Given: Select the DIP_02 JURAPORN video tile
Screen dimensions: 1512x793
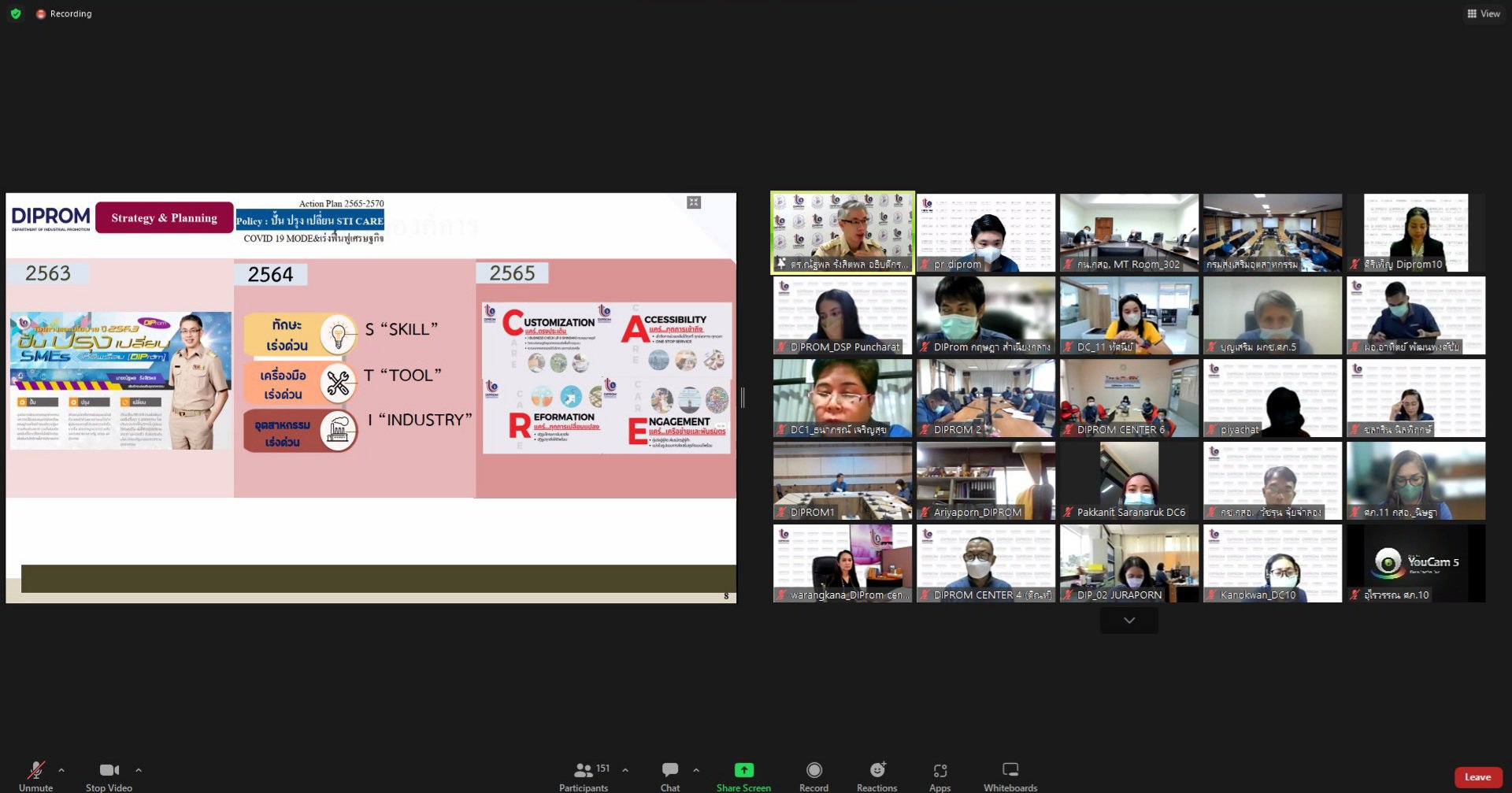Looking at the screenshot, I should pos(1129,563).
